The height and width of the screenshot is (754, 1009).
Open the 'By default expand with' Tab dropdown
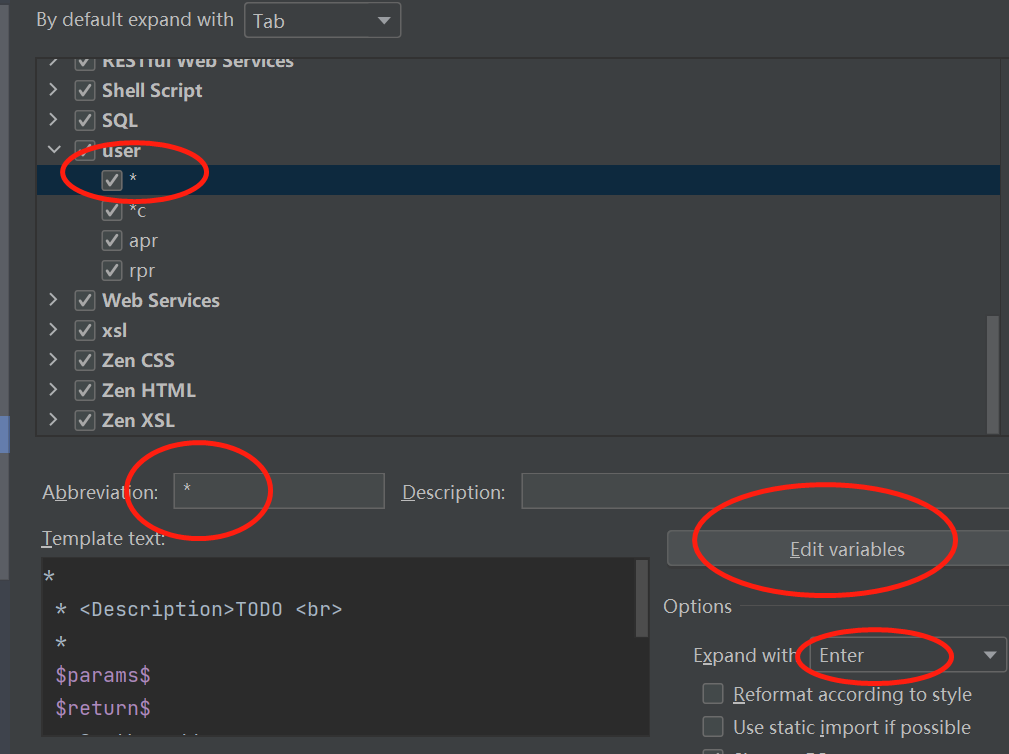tap(322, 21)
